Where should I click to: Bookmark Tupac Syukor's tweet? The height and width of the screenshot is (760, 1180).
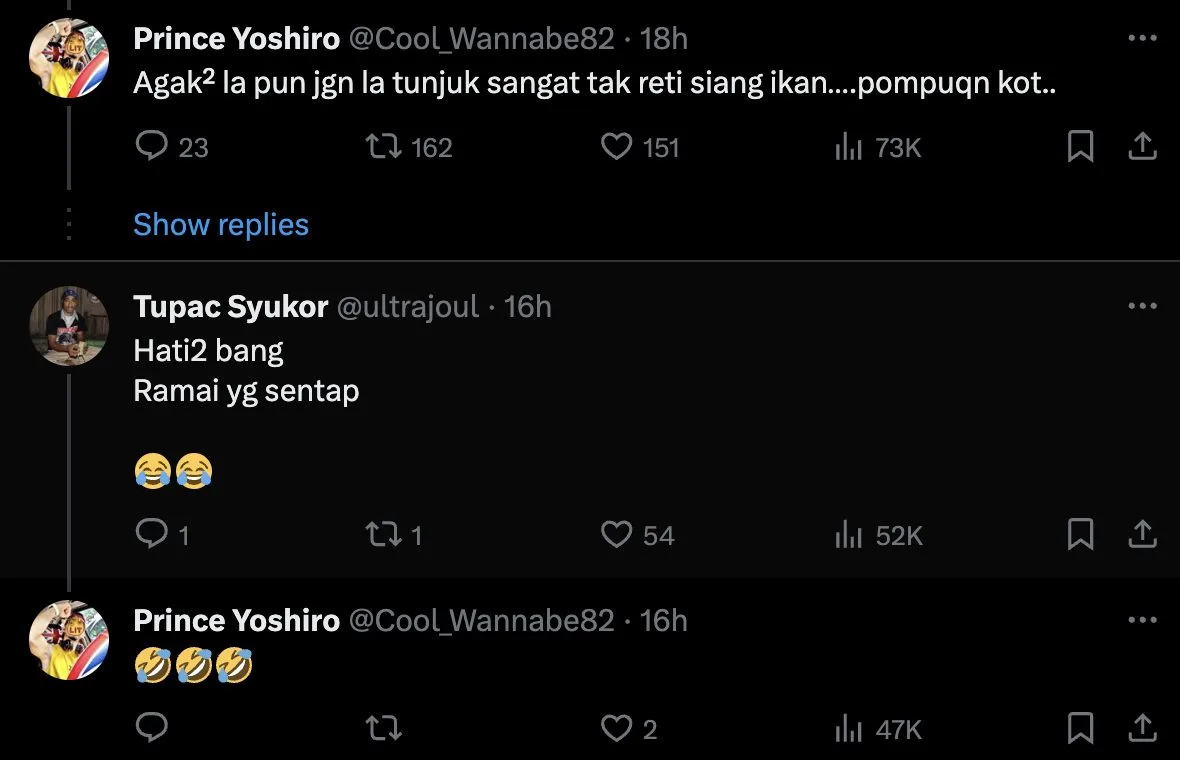1080,535
